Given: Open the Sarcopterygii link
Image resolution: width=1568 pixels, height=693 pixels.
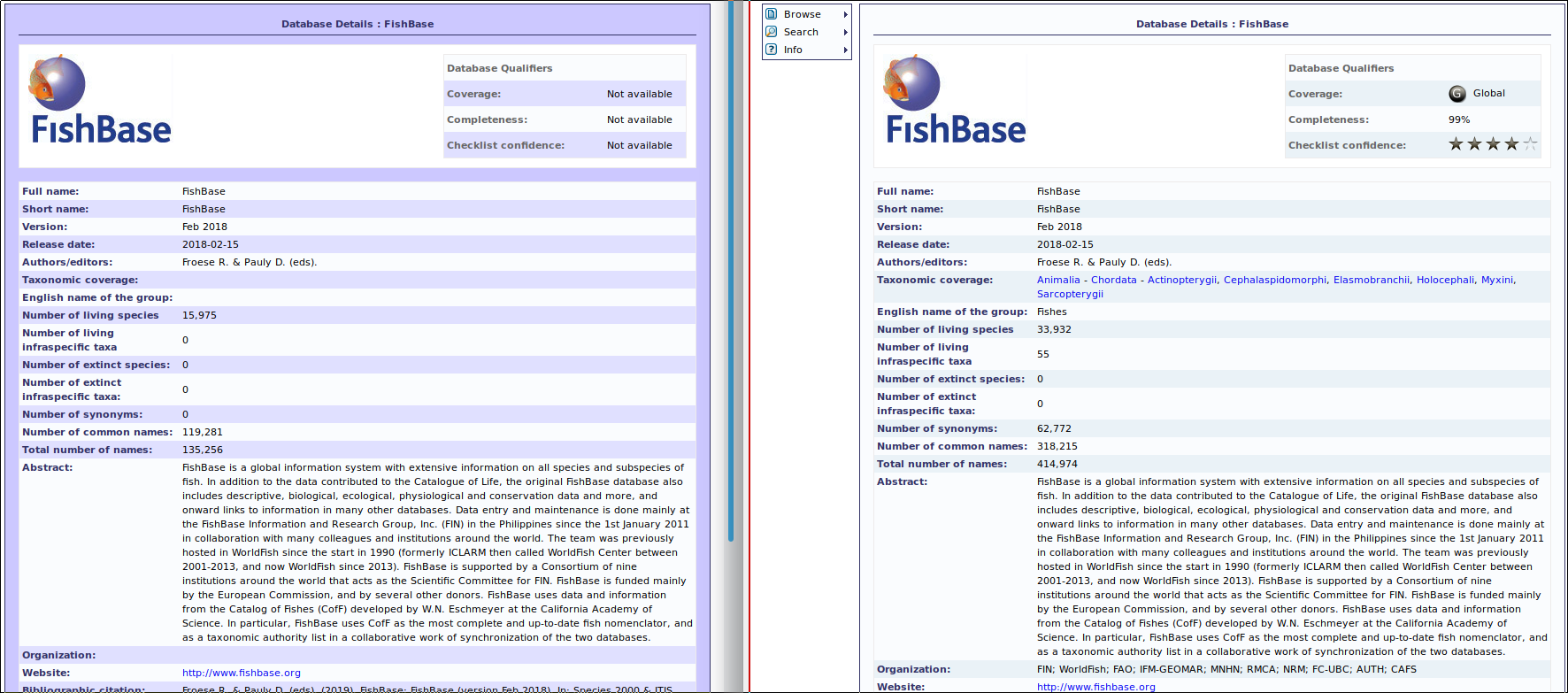Looking at the screenshot, I should (1070, 294).
